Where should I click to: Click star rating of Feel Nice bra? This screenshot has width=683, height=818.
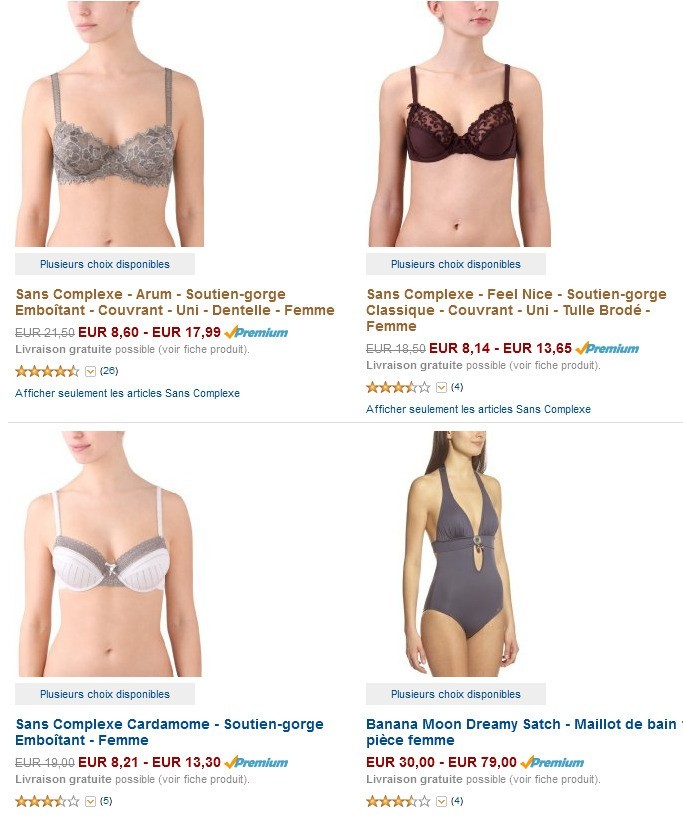point(398,388)
